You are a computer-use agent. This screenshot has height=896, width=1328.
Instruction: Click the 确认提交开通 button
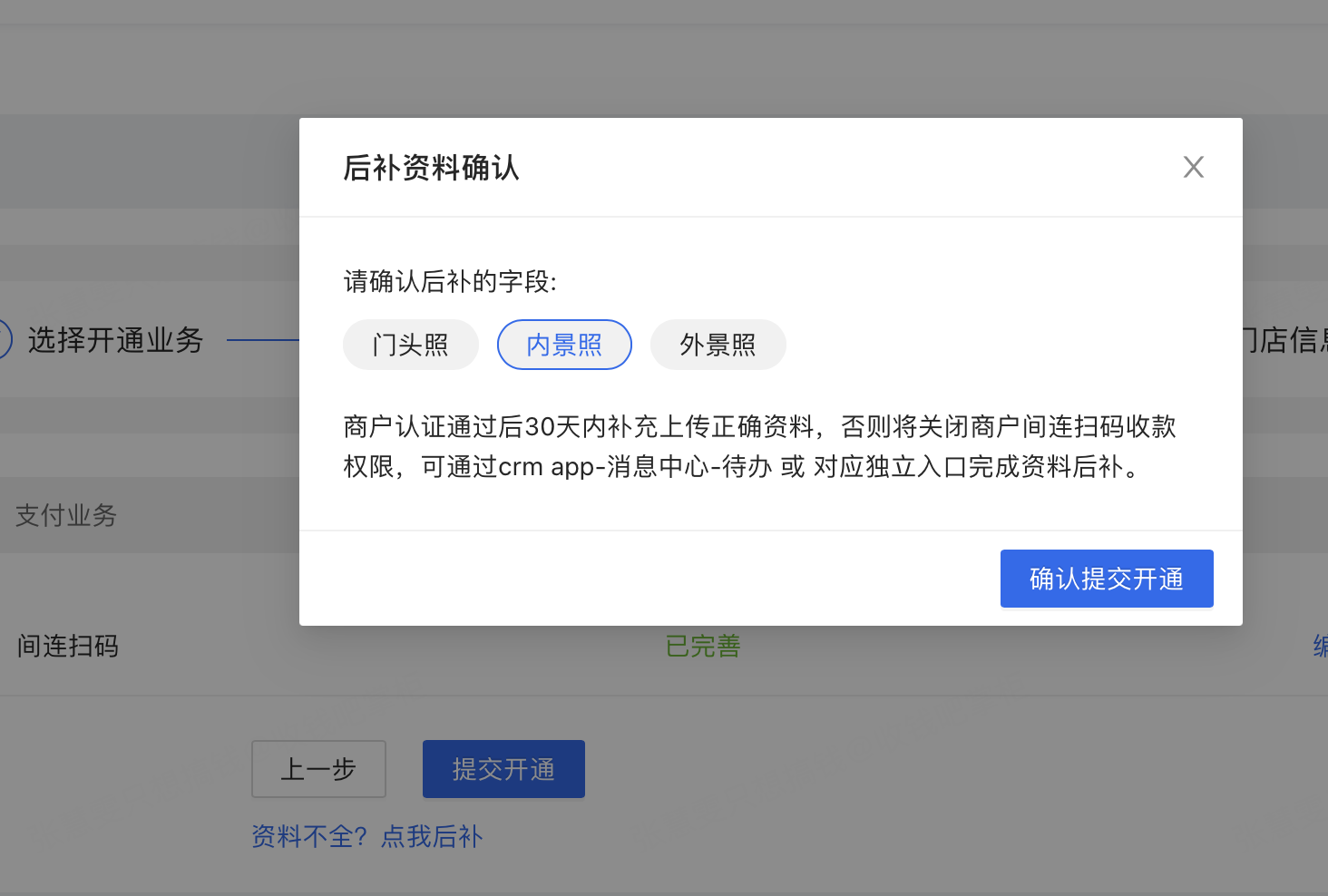pyautogui.click(x=1107, y=579)
